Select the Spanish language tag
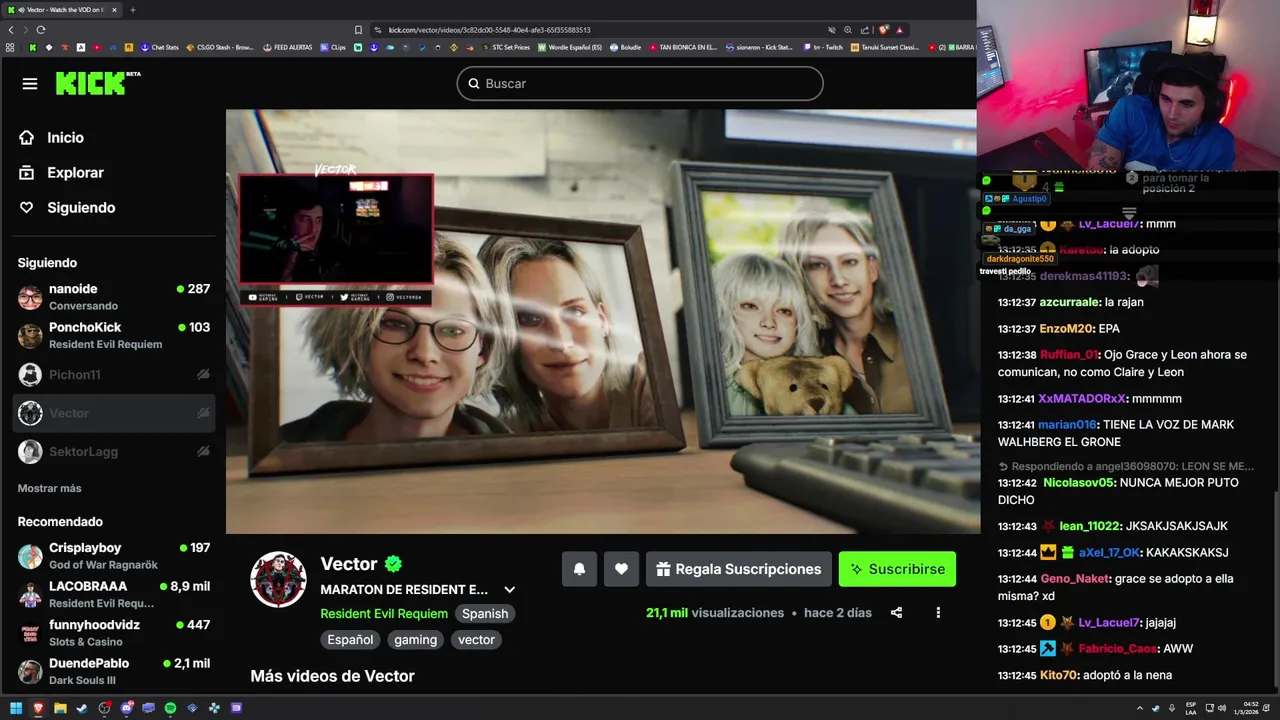The width and height of the screenshot is (1280, 720). click(485, 614)
